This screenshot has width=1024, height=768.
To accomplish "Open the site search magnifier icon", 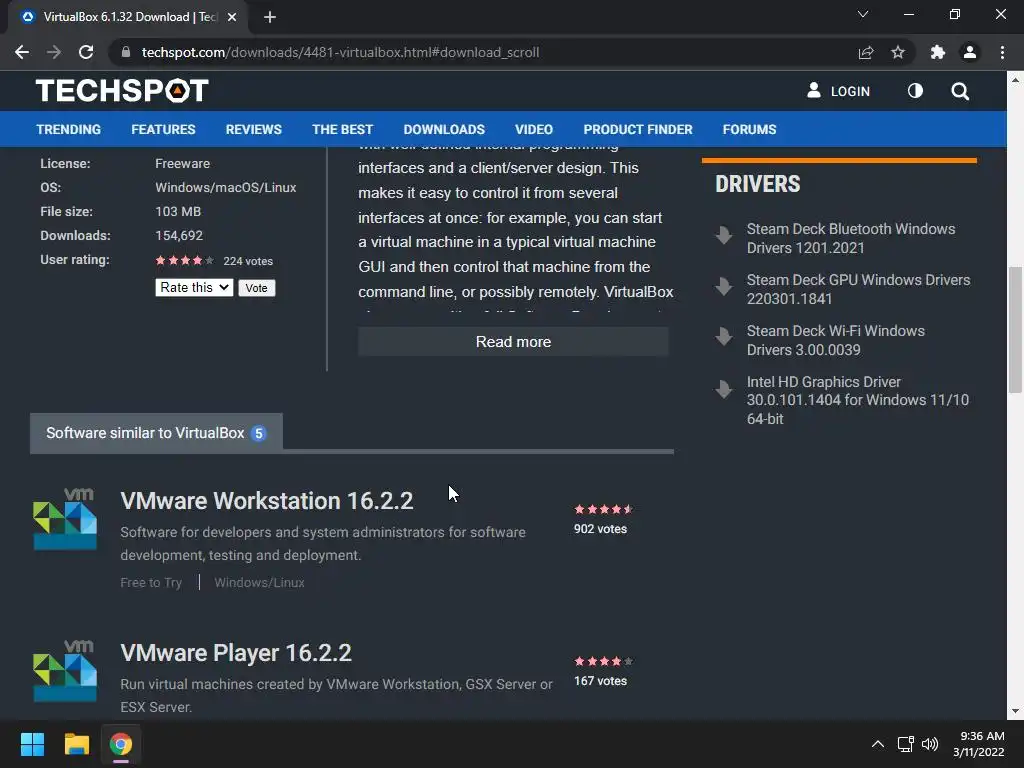I will click(960, 91).
